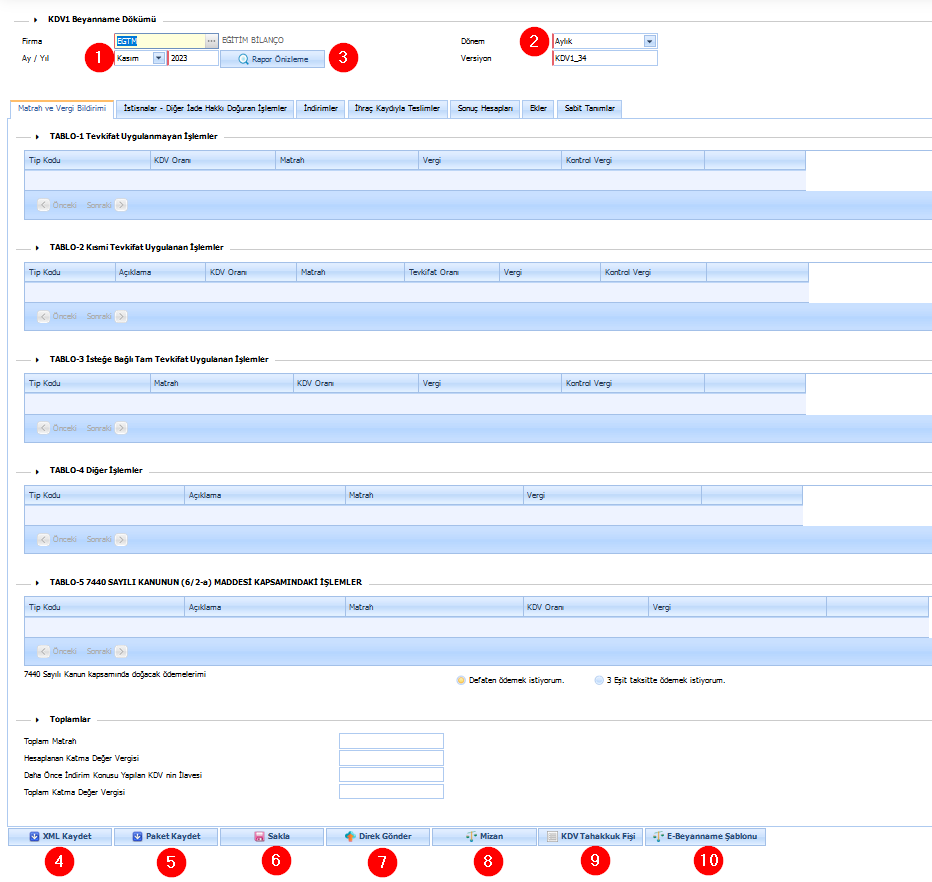
Task: Switch to the İndirimler tab
Action: coord(320,109)
